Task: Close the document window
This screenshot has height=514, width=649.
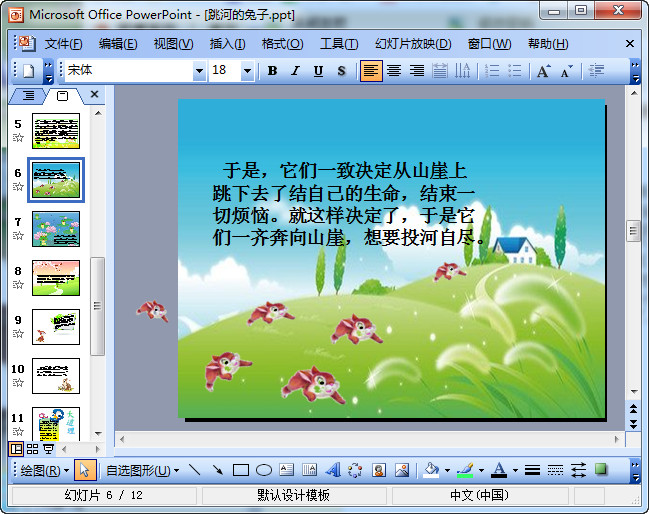Action: tap(630, 43)
